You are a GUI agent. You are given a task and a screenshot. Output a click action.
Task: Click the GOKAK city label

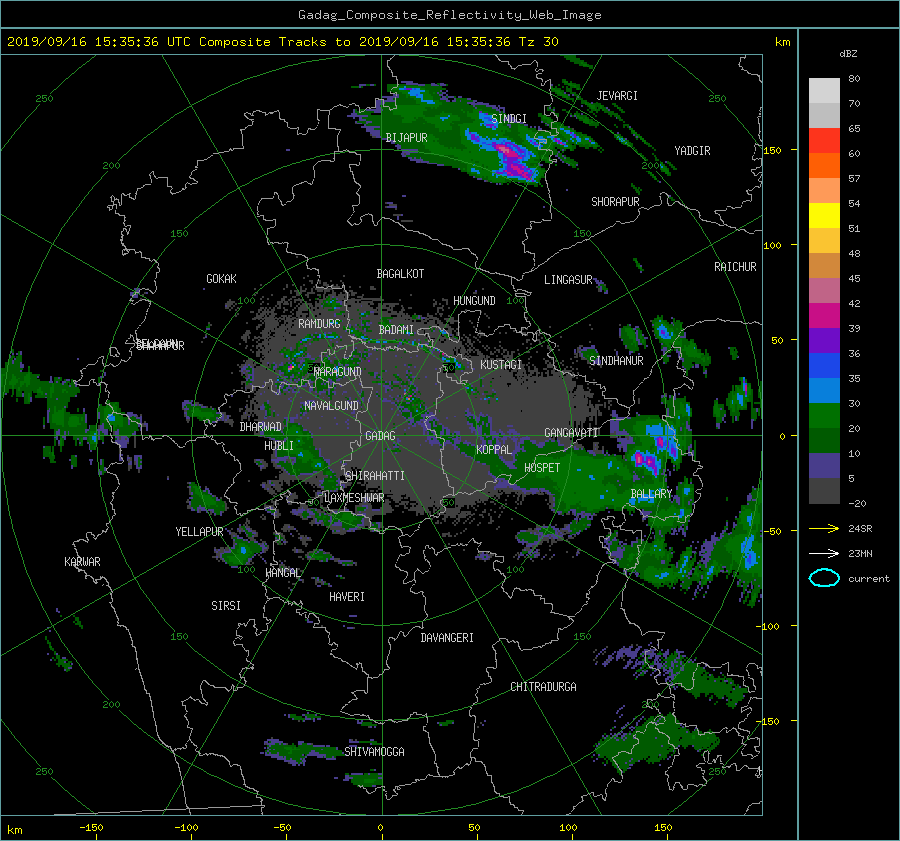point(222,279)
